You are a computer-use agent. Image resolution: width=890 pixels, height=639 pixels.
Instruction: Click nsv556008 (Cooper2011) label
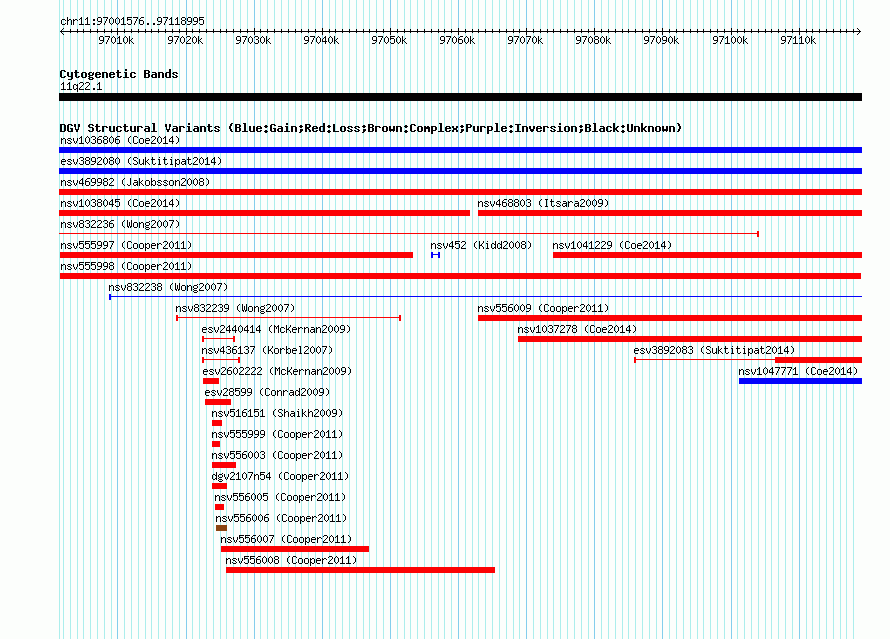coord(291,560)
